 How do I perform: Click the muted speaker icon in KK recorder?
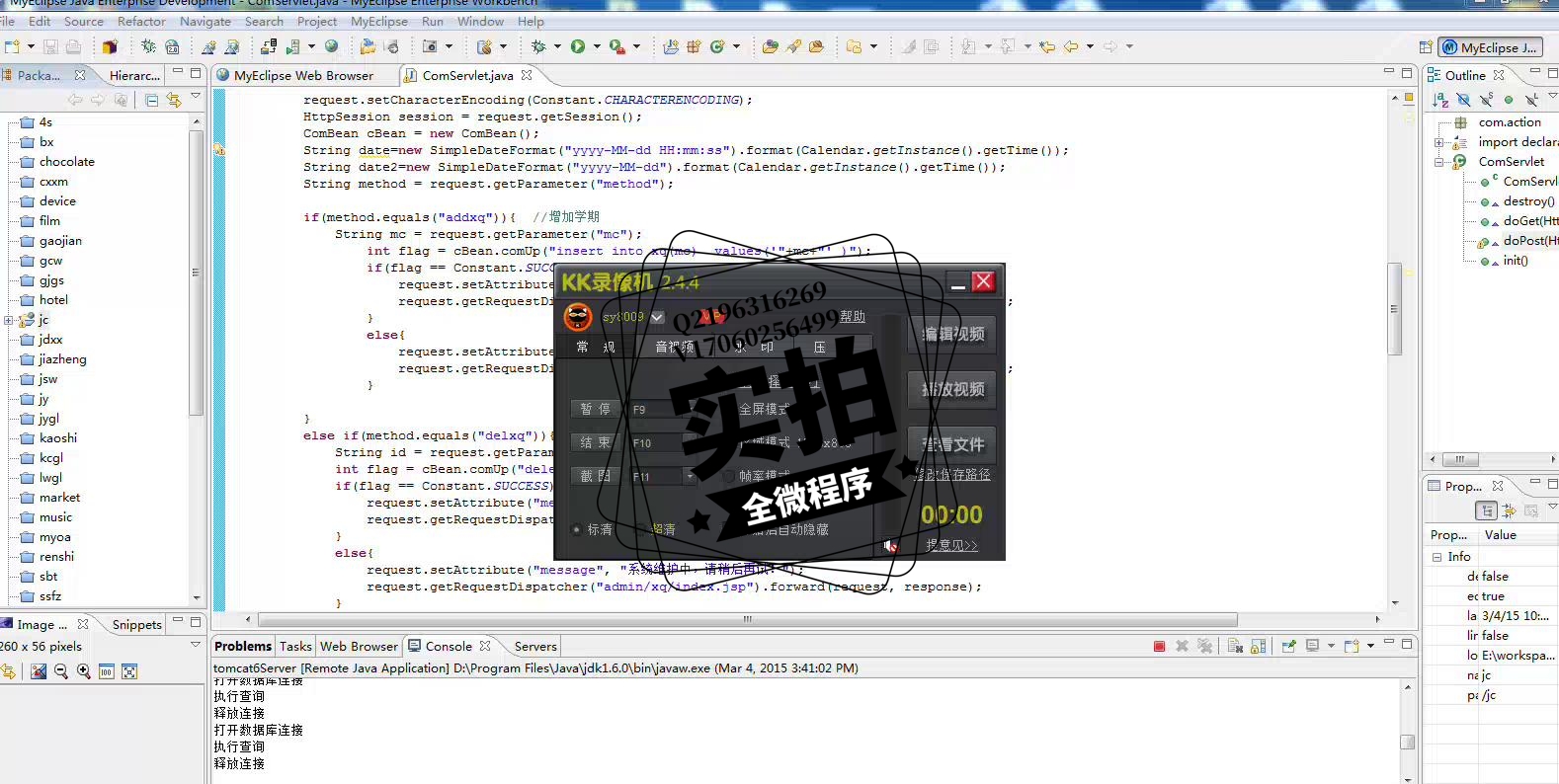coord(890,546)
